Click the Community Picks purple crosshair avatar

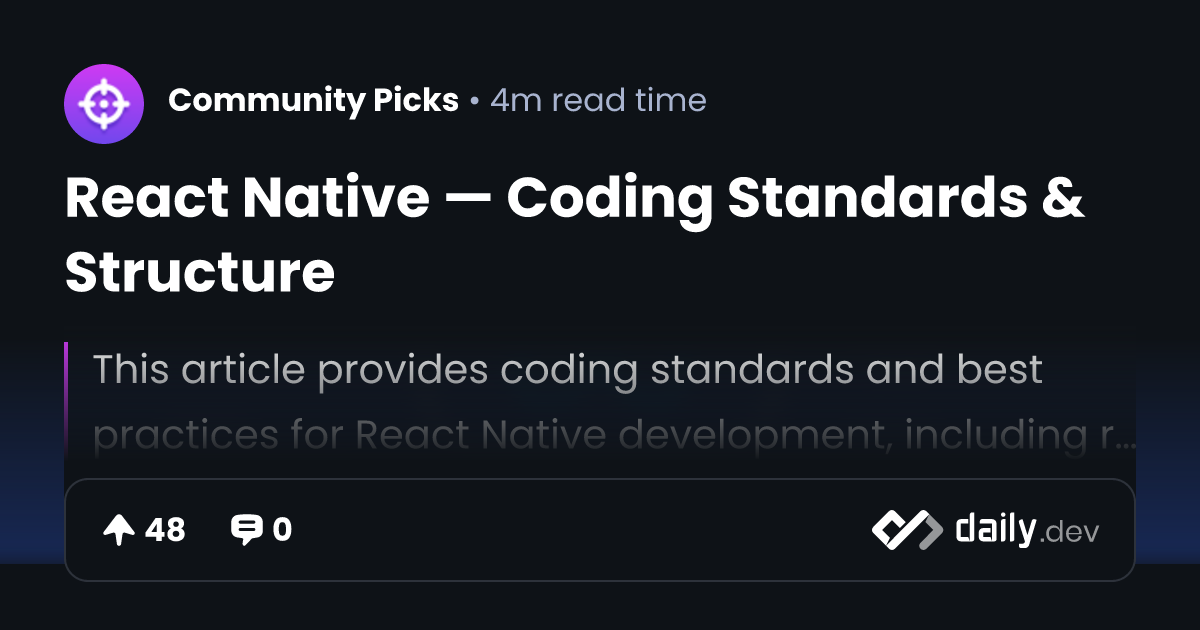click(104, 102)
